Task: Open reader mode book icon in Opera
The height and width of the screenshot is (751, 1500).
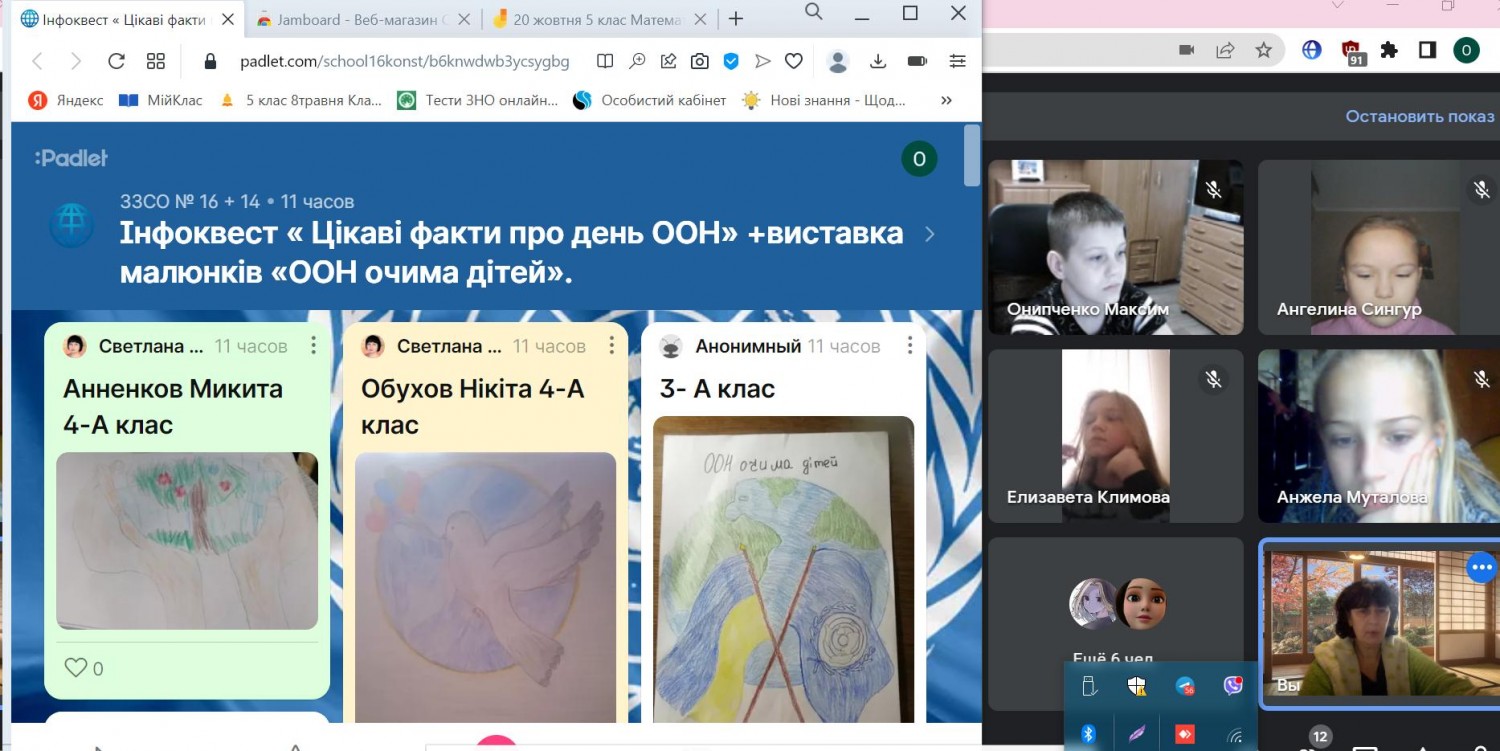Action: pyautogui.click(x=605, y=61)
